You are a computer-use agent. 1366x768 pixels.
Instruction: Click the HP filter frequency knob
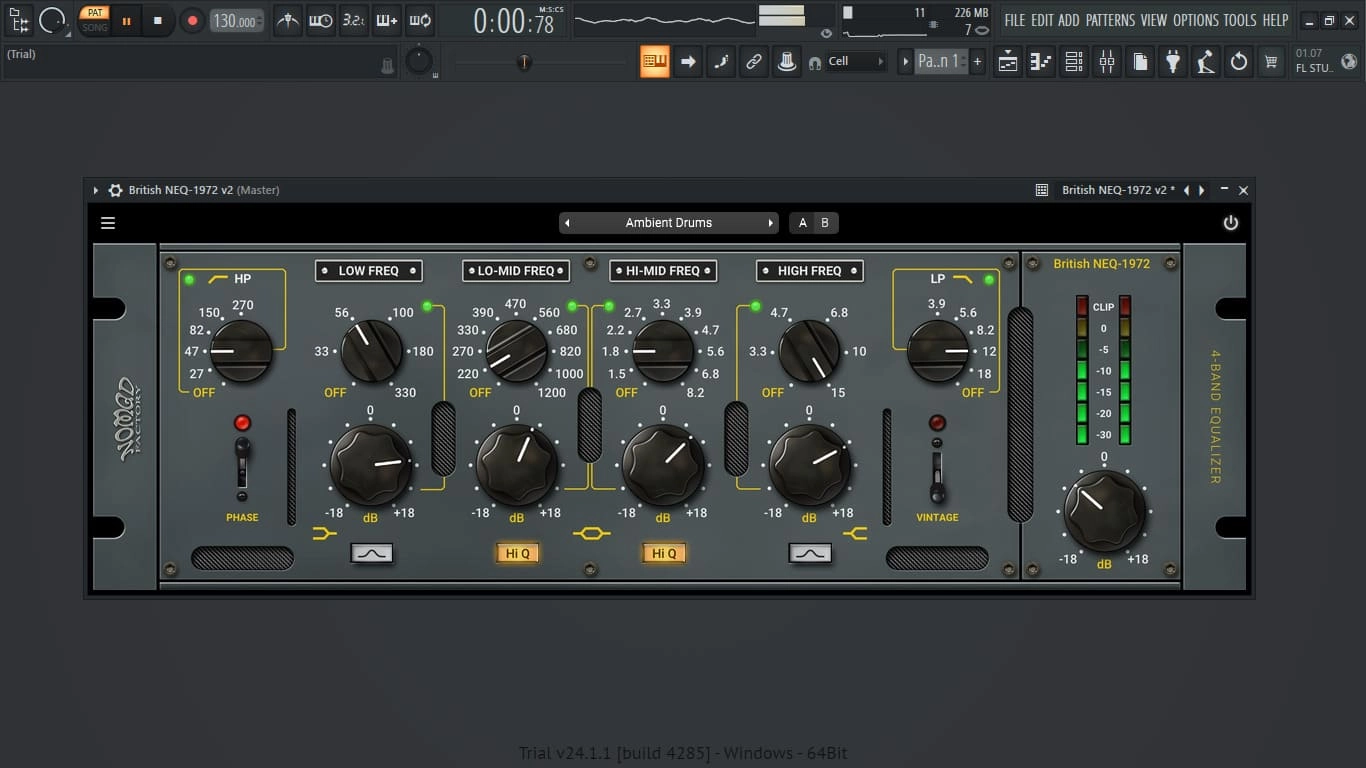pos(242,351)
